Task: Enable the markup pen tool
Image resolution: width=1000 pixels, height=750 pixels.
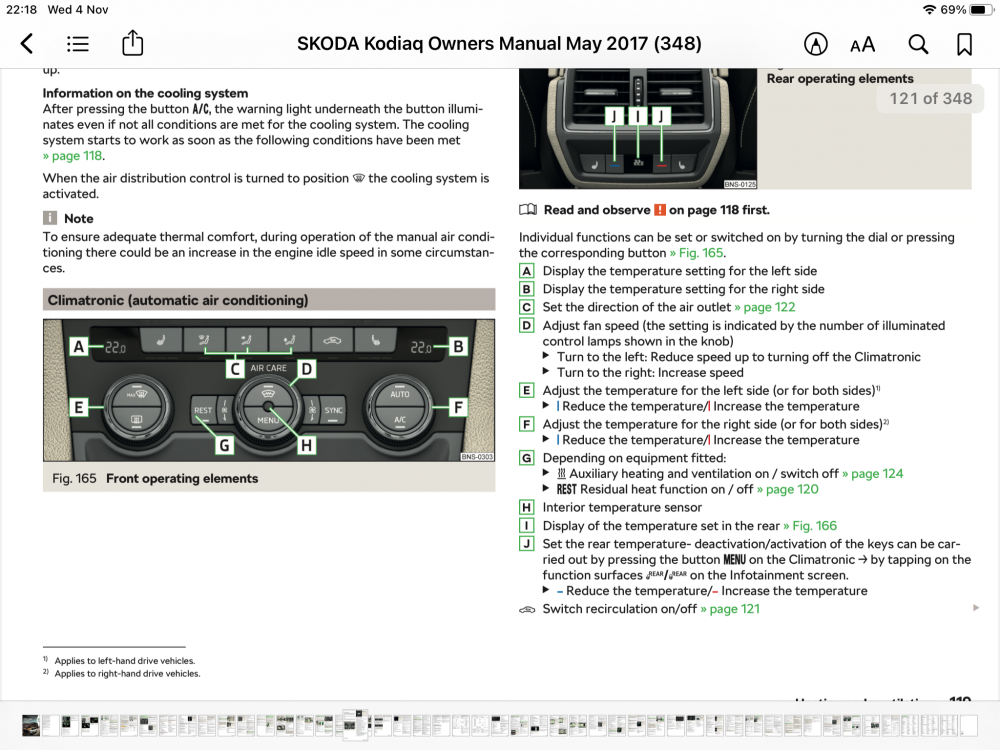Action: [815, 44]
